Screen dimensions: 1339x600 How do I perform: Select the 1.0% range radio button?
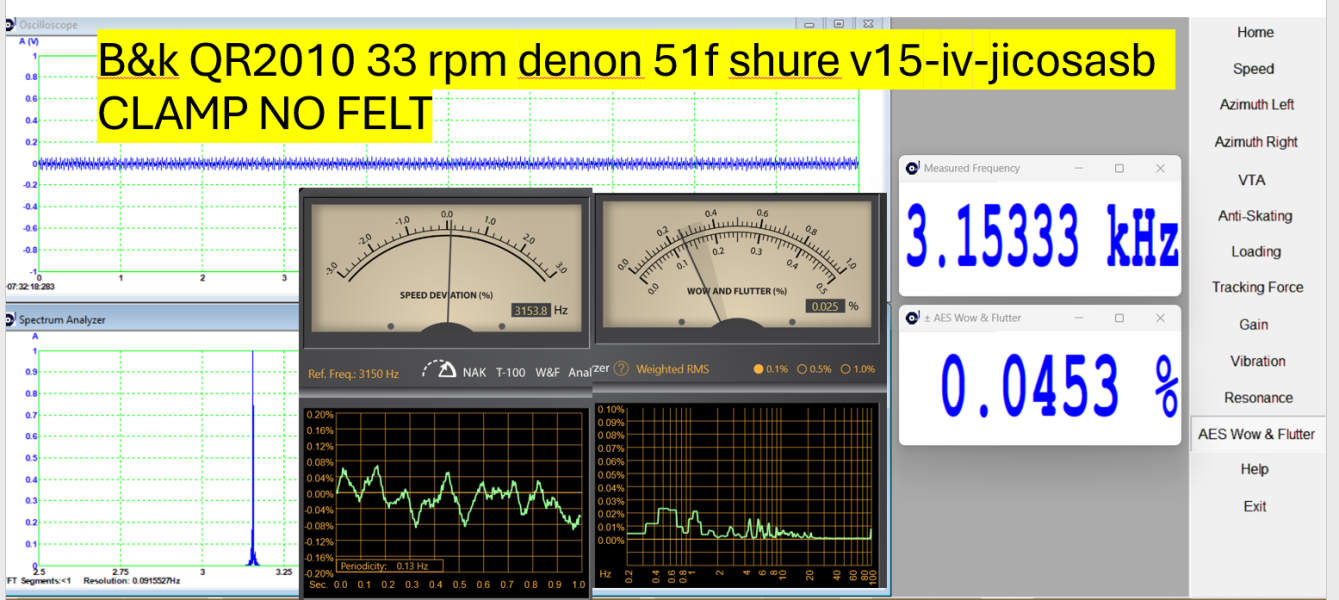pyautogui.click(x=845, y=369)
